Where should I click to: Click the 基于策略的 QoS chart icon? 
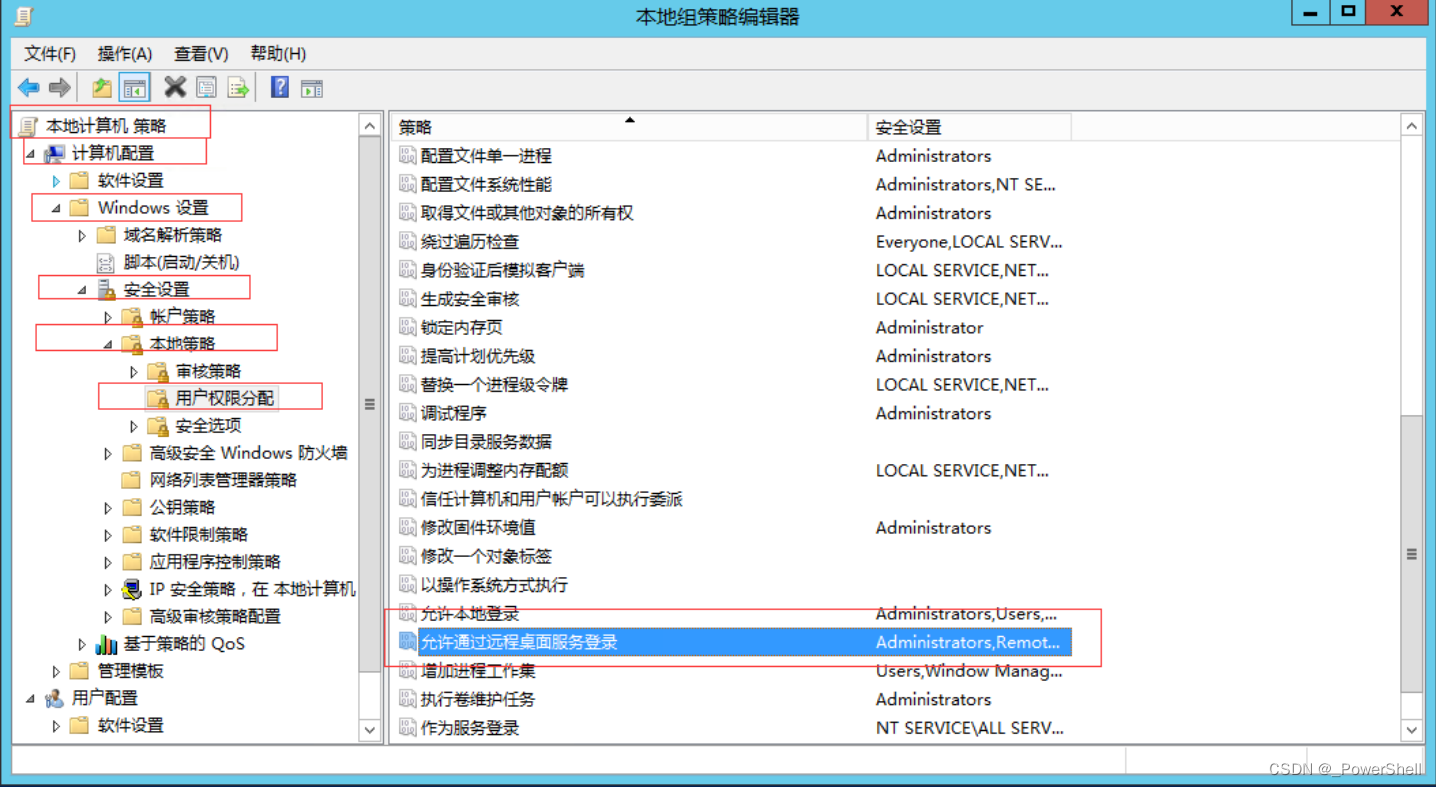106,644
